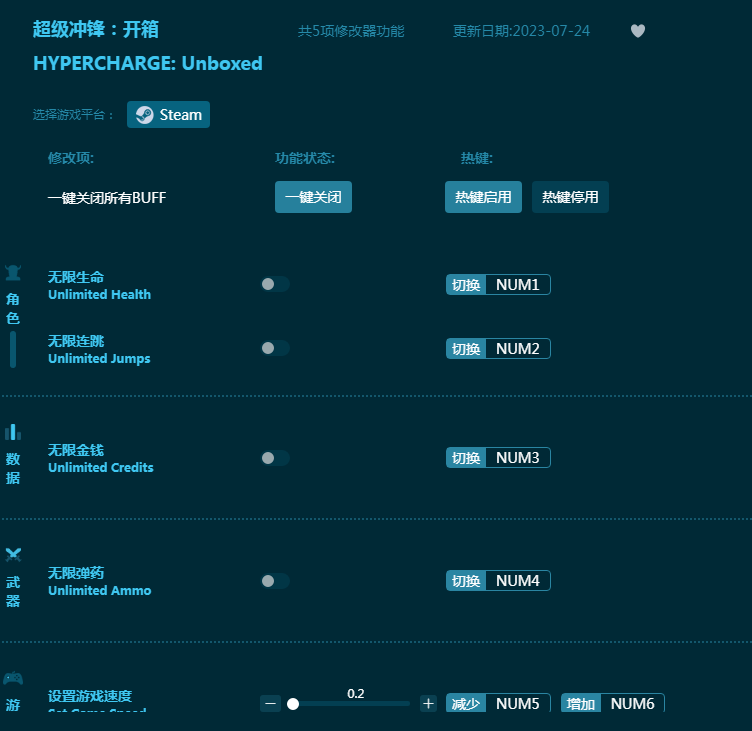Viewport: 752px width, 731px height.
Task: Click the game speed minus button
Action: click(270, 704)
